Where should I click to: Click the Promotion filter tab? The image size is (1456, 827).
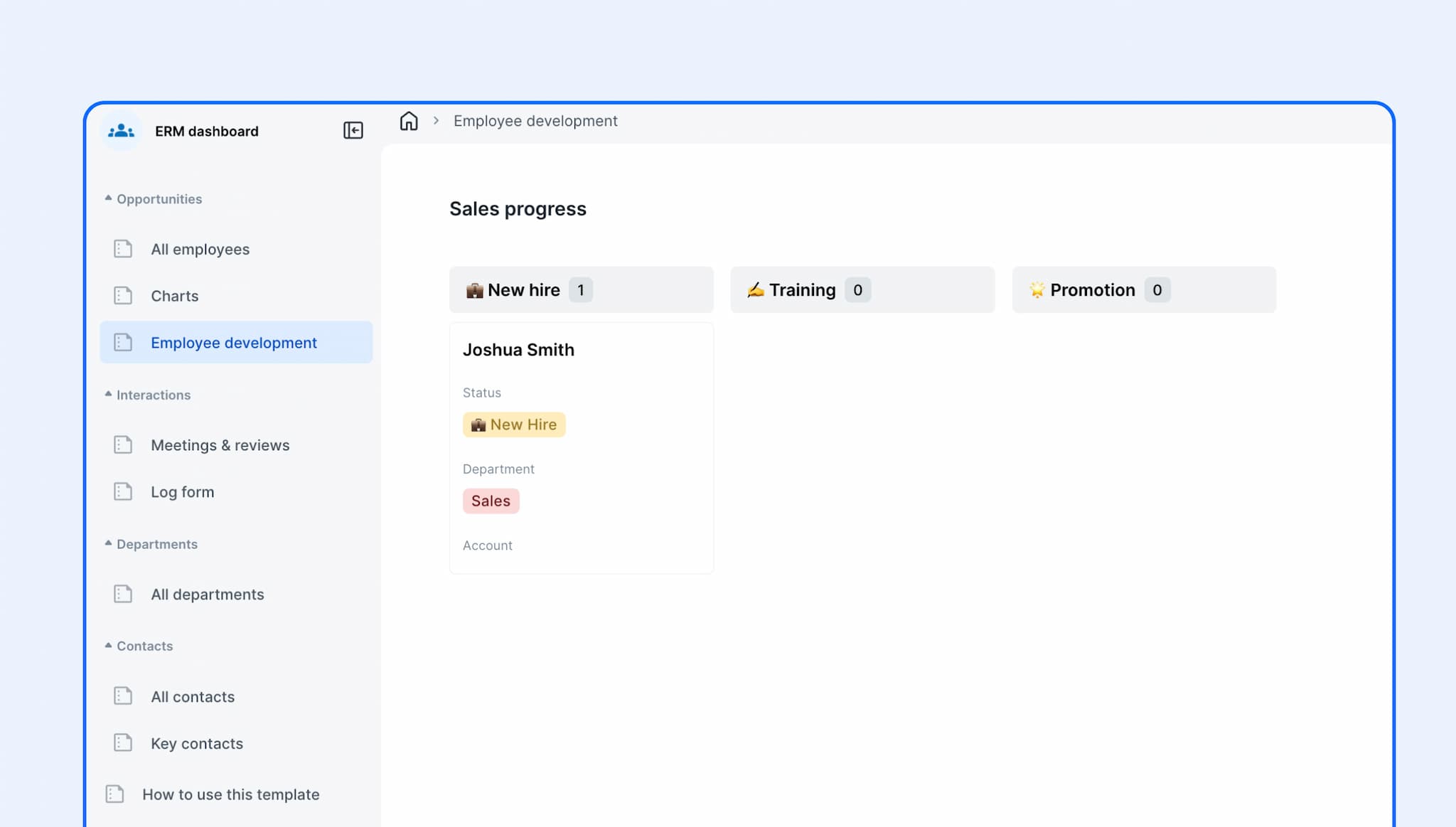click(1144, 290)
